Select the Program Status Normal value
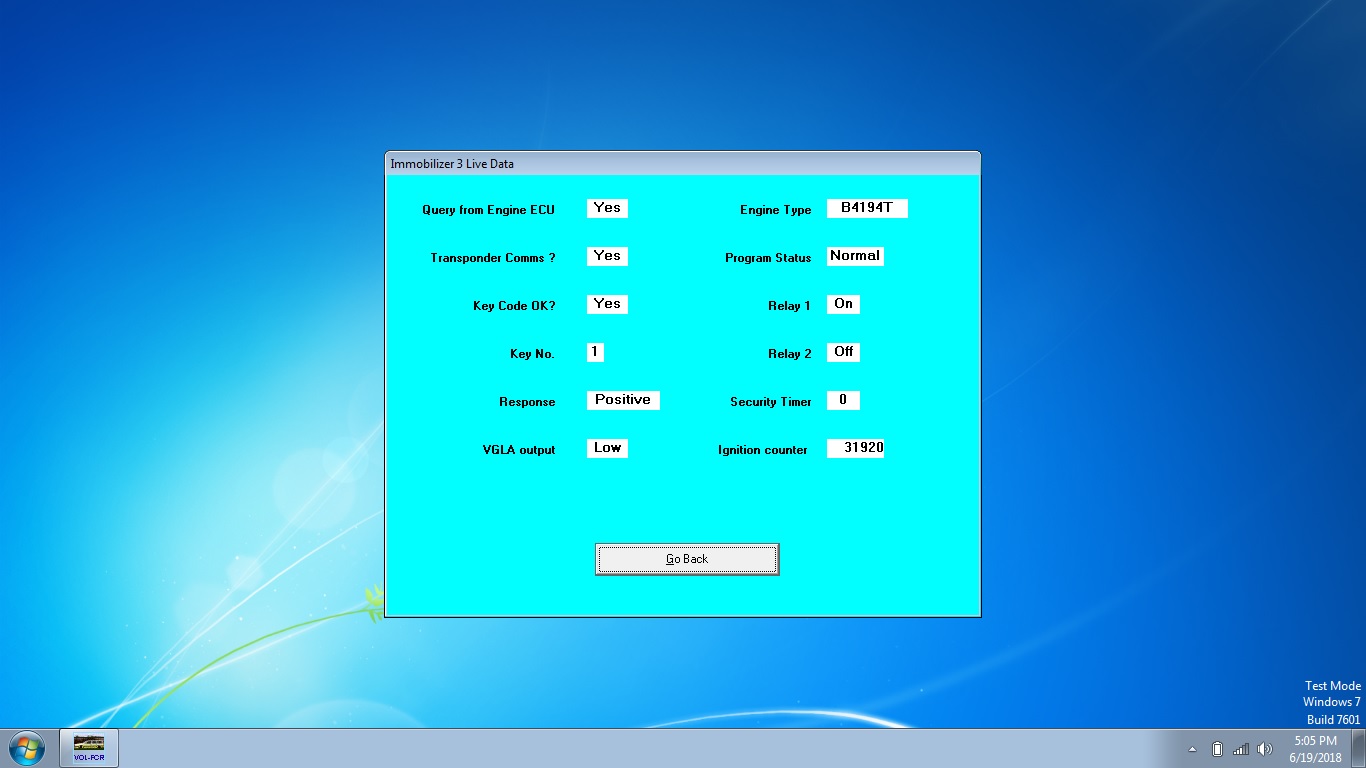The image size is (1366, 768). [855, 256]
